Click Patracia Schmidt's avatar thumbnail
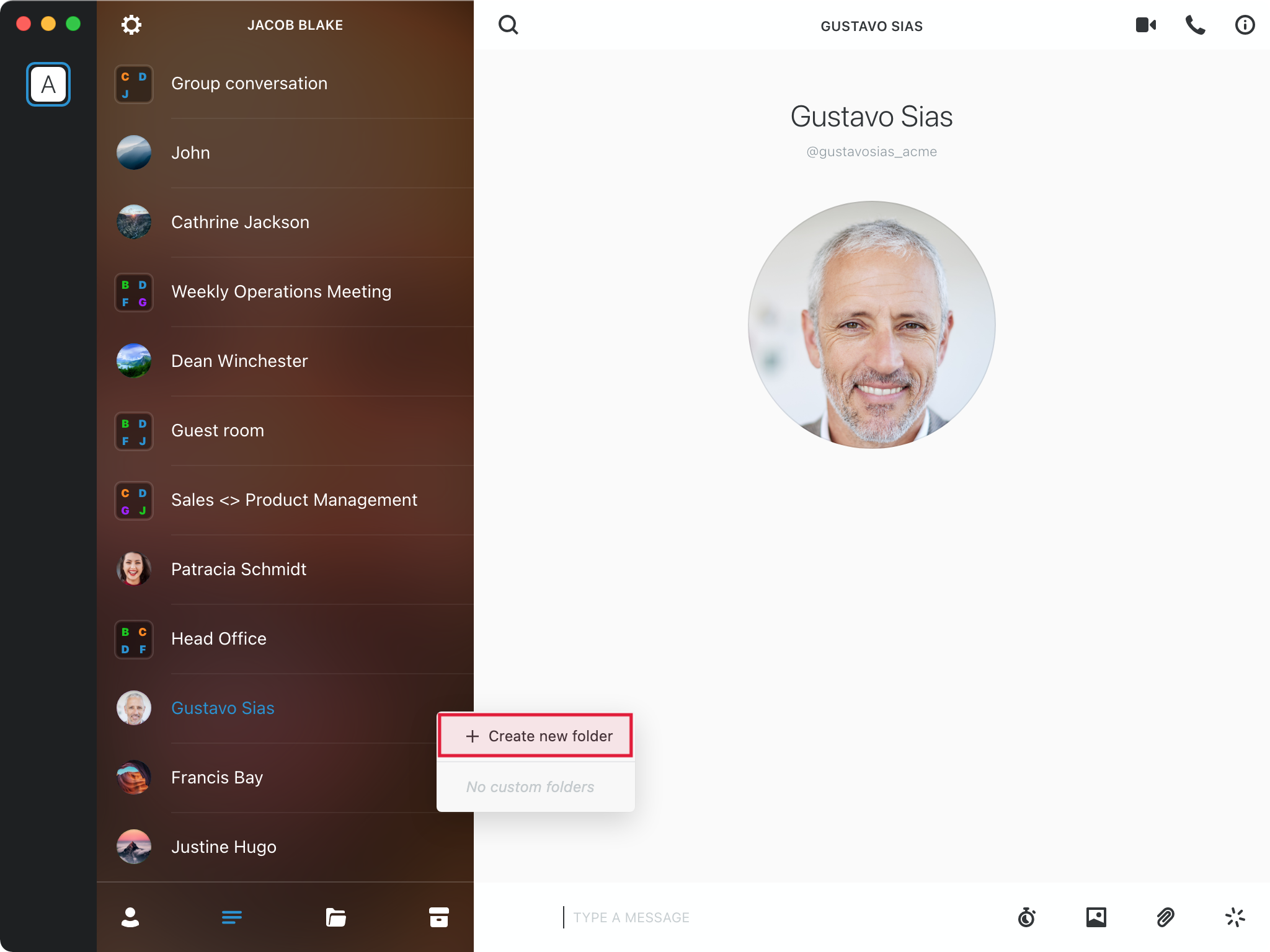The image size is (1270, 952). (134, 569)
